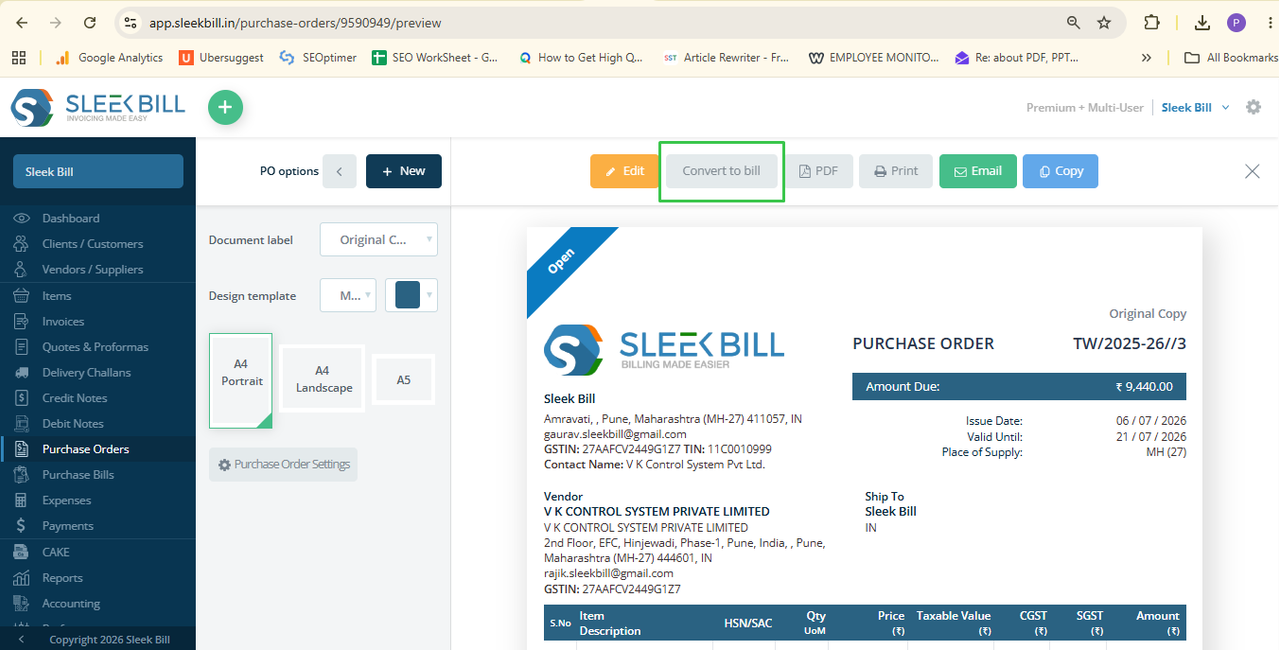The image size is (1279, 650).
Task: Click Convert to bill button
Action: click(721, 171)
